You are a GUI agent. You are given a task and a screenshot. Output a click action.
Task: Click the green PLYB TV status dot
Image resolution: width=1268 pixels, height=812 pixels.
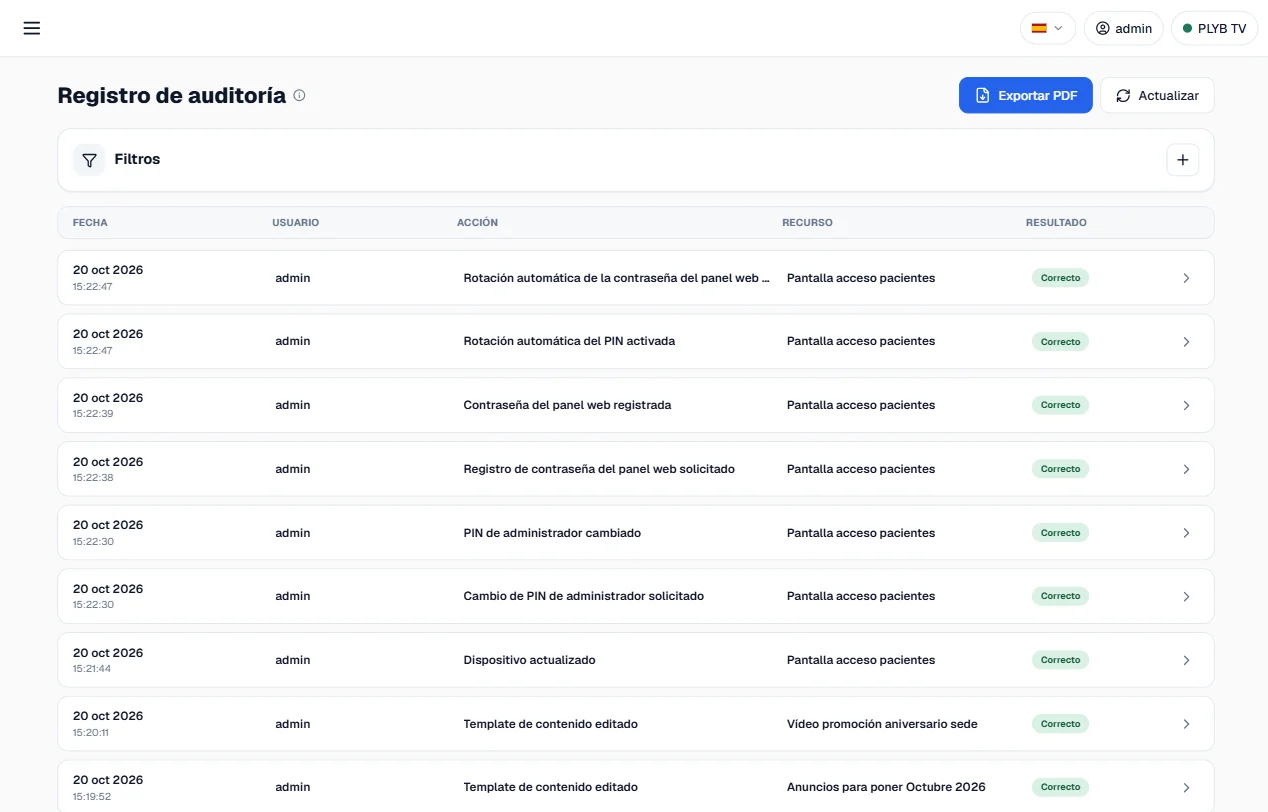click(1187, 28)
